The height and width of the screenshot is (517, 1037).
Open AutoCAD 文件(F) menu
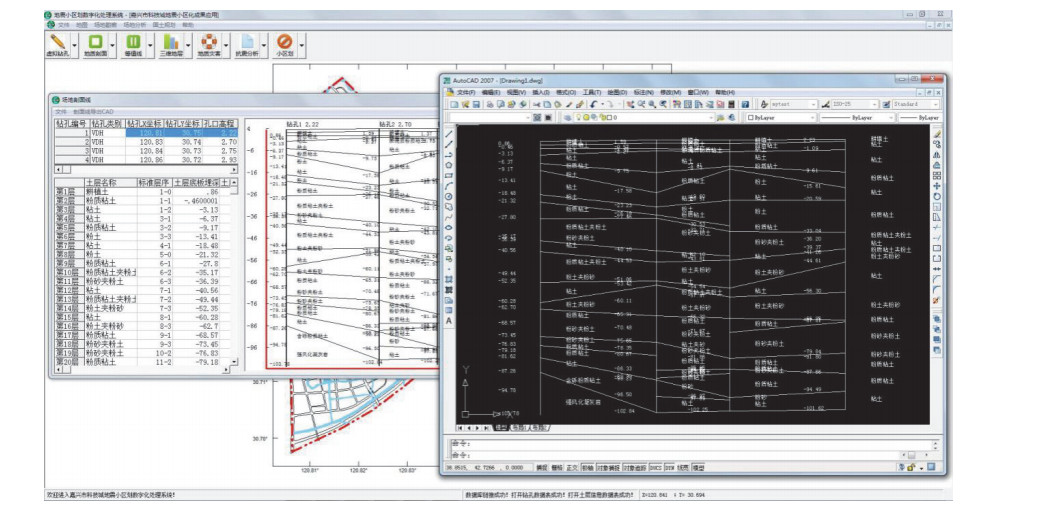466,91
